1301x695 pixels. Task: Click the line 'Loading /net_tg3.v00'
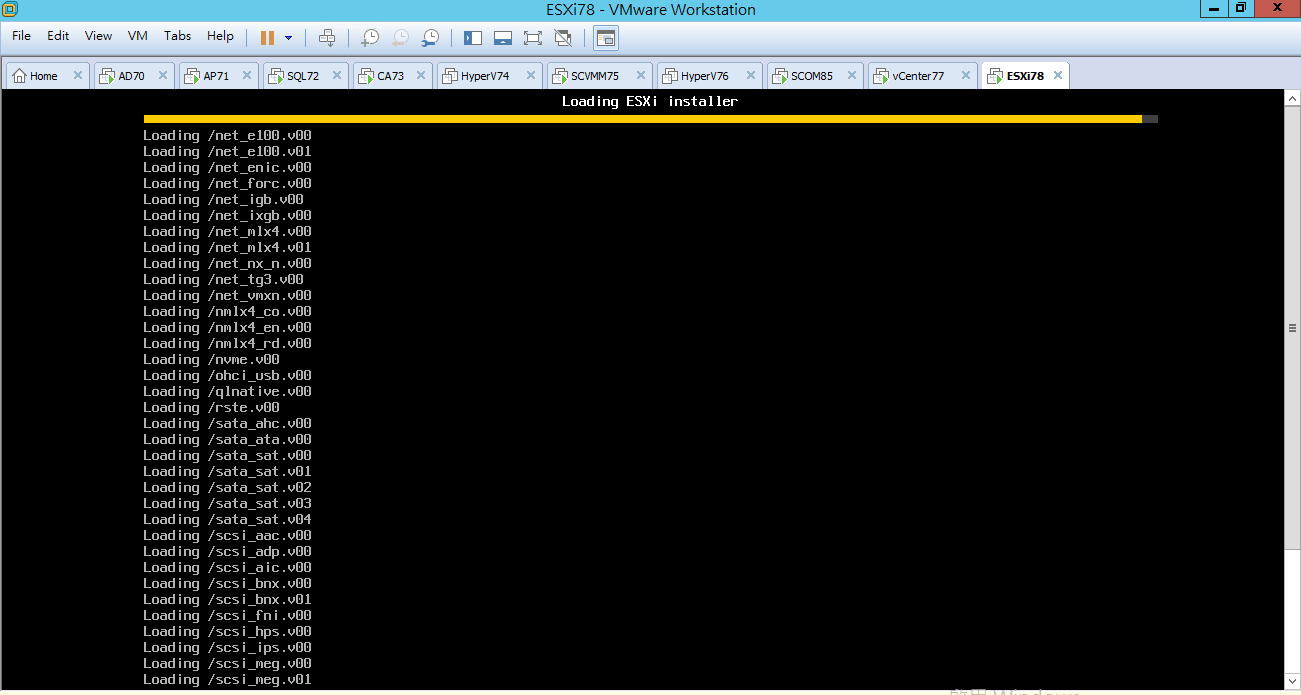click(223, 279)
